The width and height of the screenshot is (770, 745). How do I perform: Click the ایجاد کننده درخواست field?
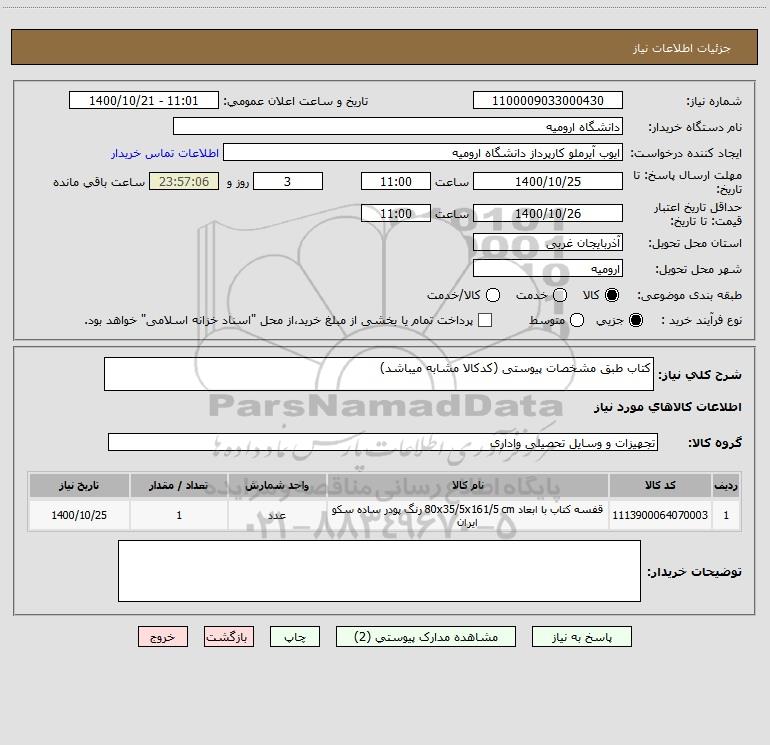tap(423, 152)
